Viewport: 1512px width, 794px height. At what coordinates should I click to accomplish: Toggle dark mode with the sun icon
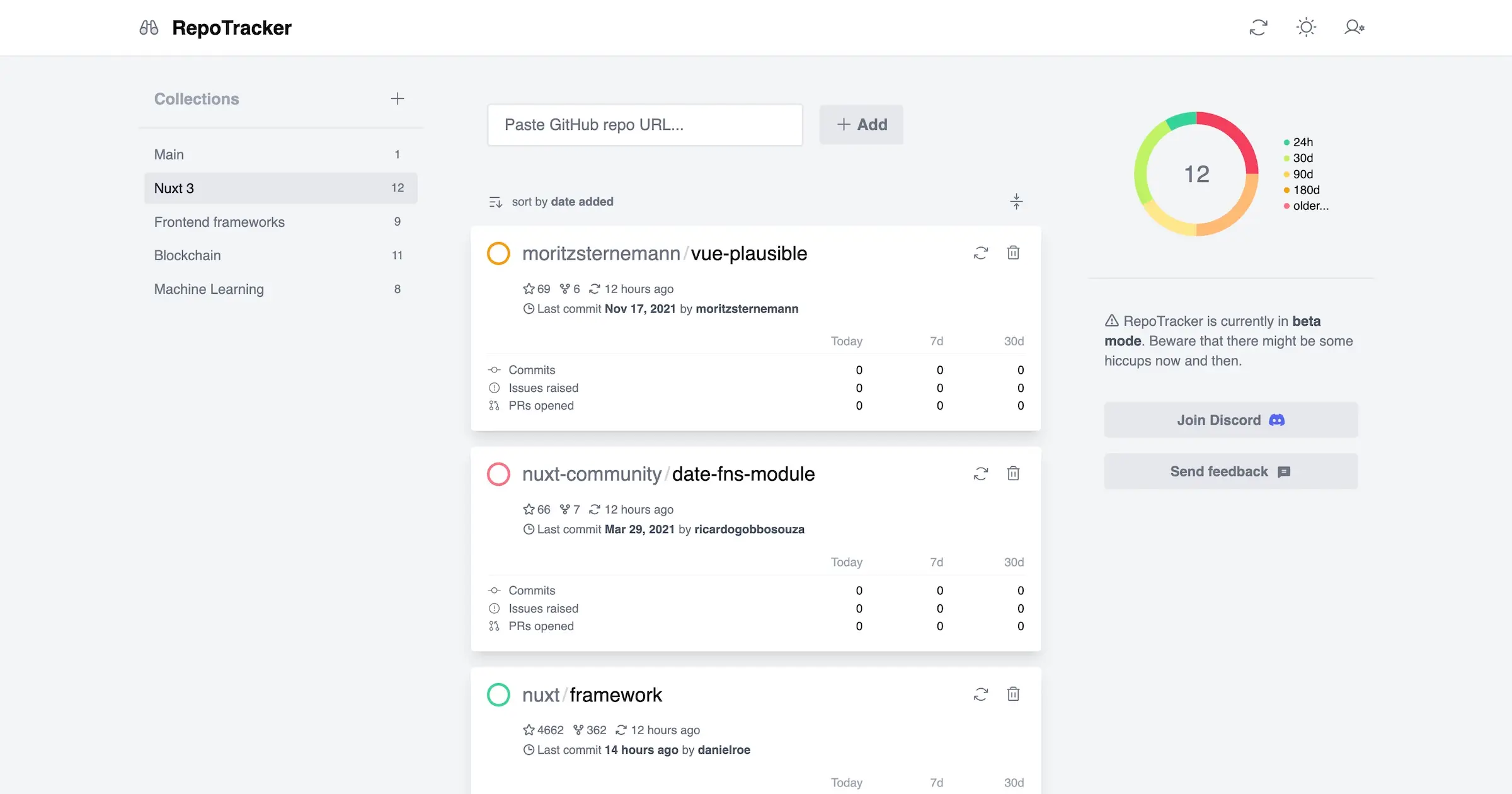1305,27
